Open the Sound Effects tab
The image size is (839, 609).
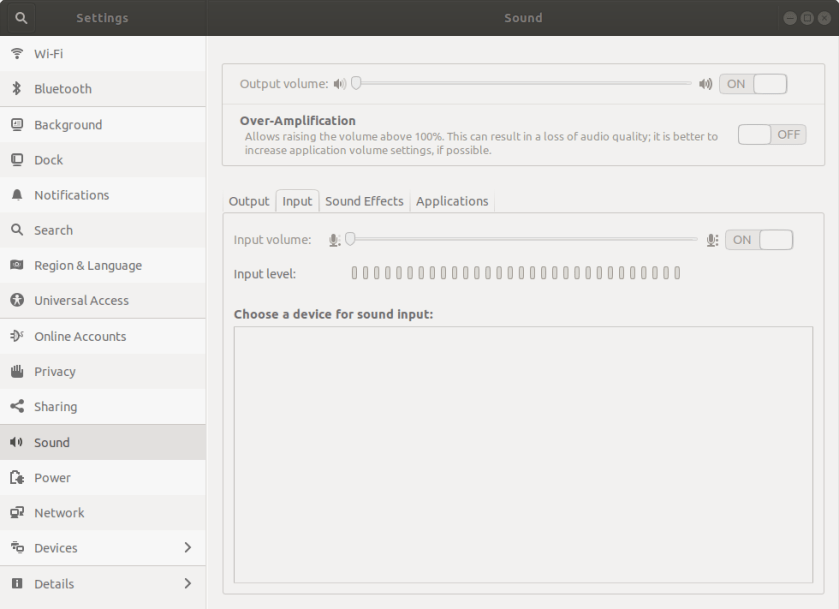[x=364, y=201]
